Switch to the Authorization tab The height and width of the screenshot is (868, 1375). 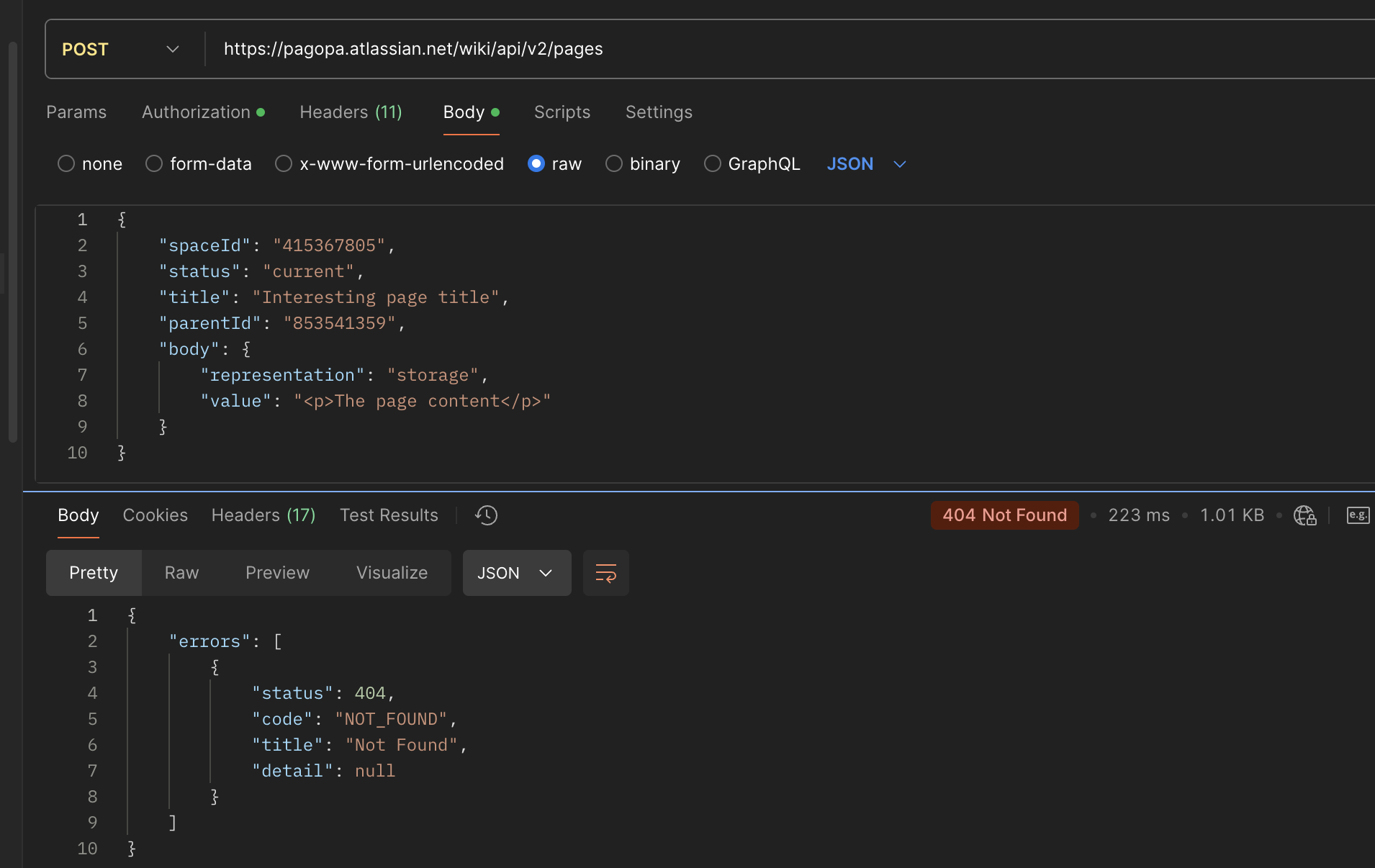[x=196, y=112]
